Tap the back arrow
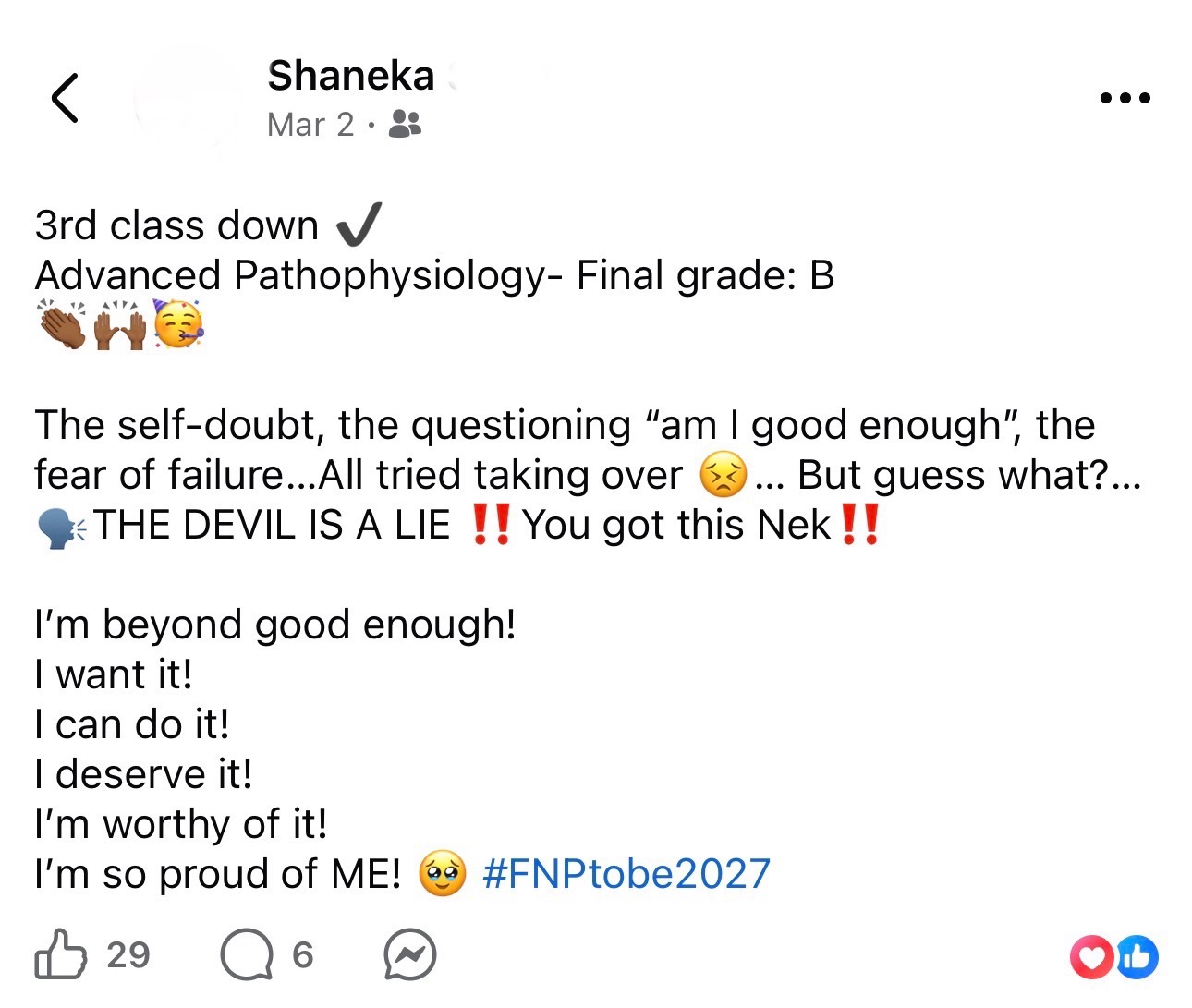1192x1008 pixels. click(x=65, y=98)
